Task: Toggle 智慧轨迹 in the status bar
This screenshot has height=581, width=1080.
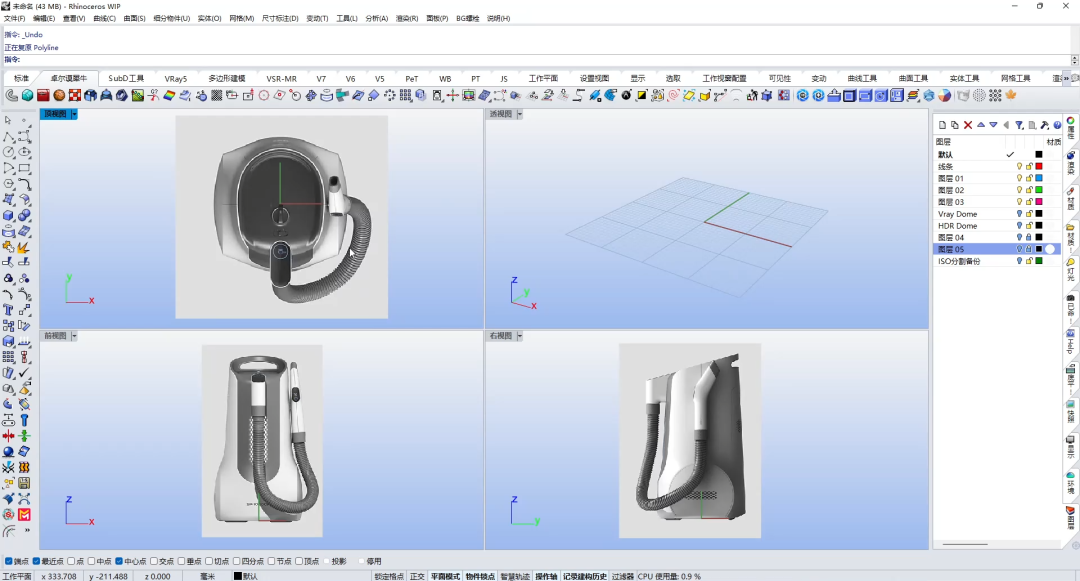Action: point(515,576)
